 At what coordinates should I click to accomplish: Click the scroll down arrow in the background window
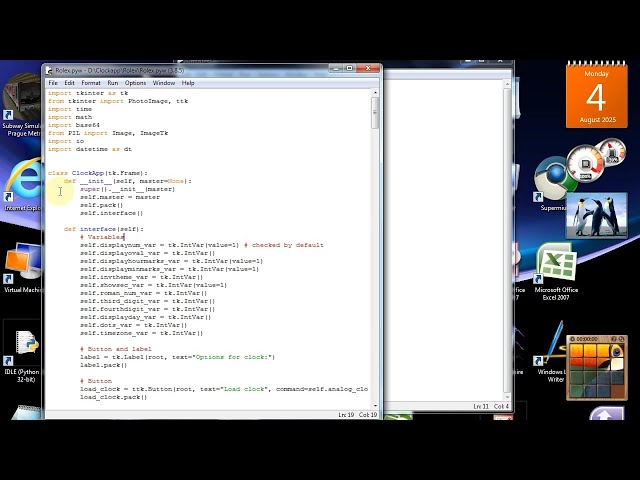pyautogui.click(x=507, y=397)
